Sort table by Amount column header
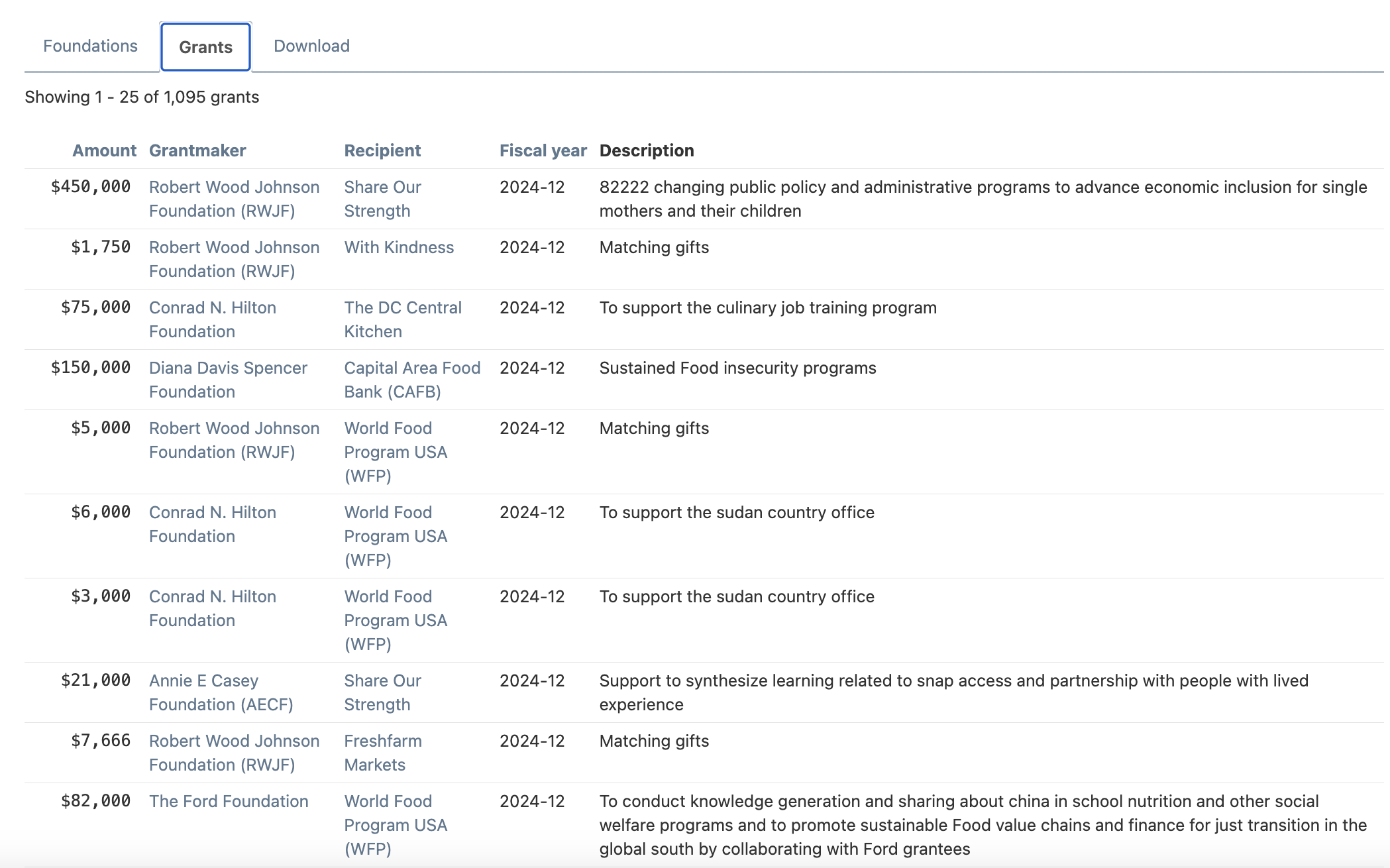The width and height of the screenshot is (1390, 868). [104, 150]
